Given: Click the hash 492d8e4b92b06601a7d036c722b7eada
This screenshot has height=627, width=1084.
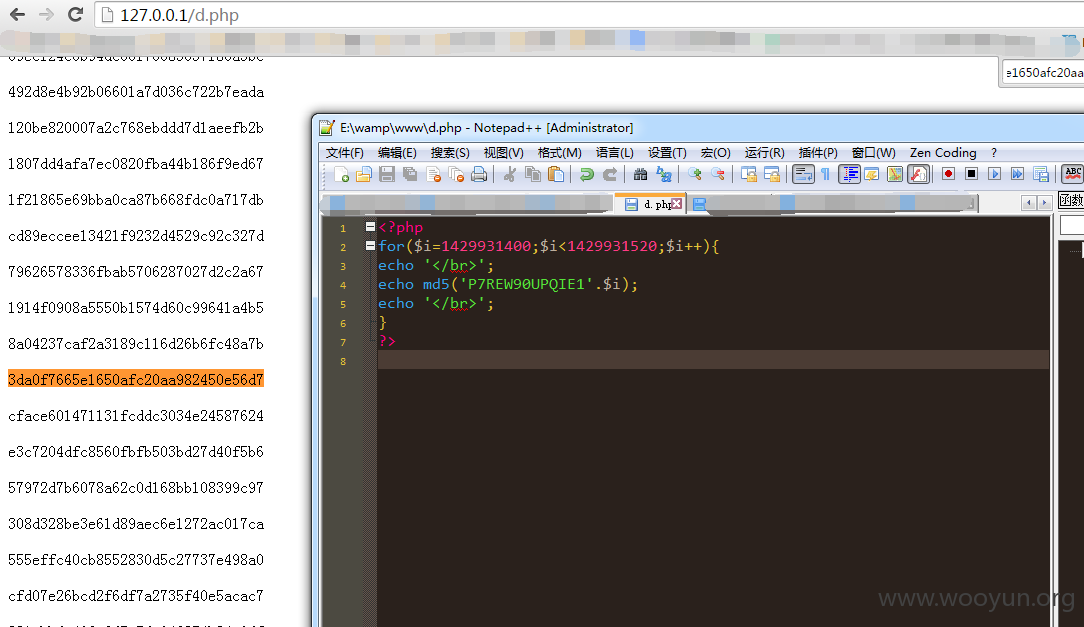Looking at the screenshot, I should point(136,92).
